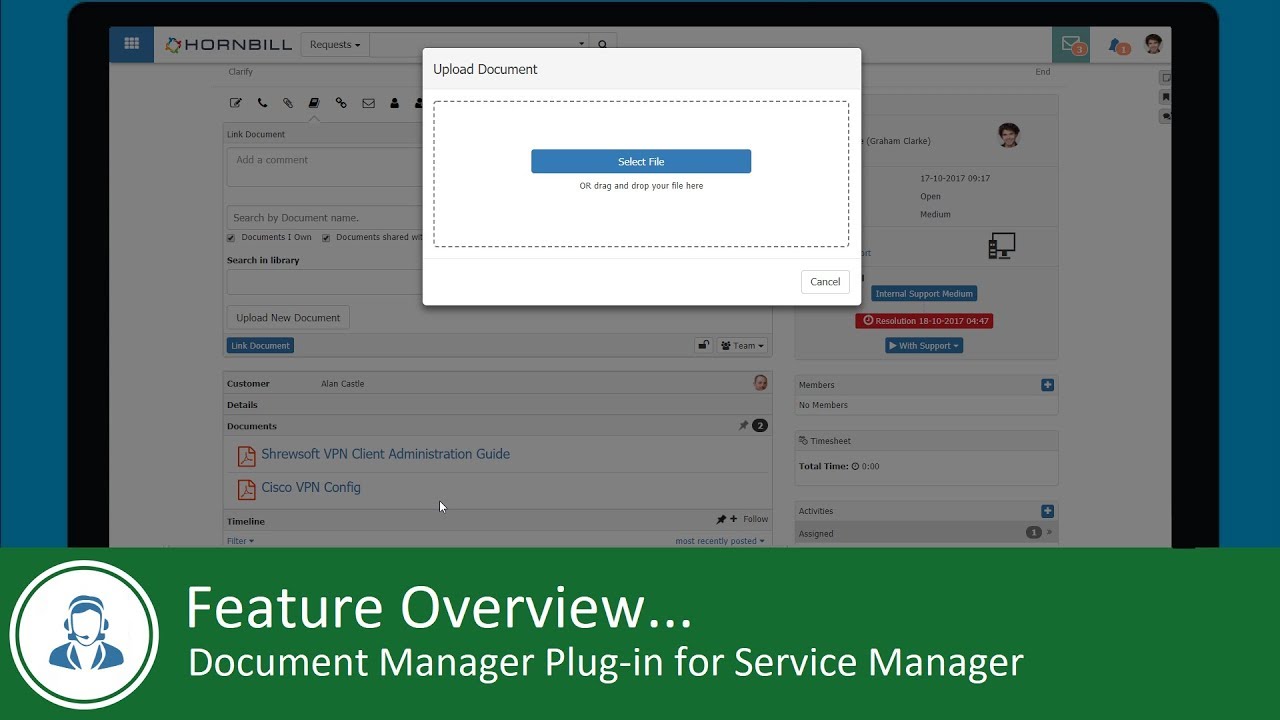Click the search magnifier icon

(603, 45)
